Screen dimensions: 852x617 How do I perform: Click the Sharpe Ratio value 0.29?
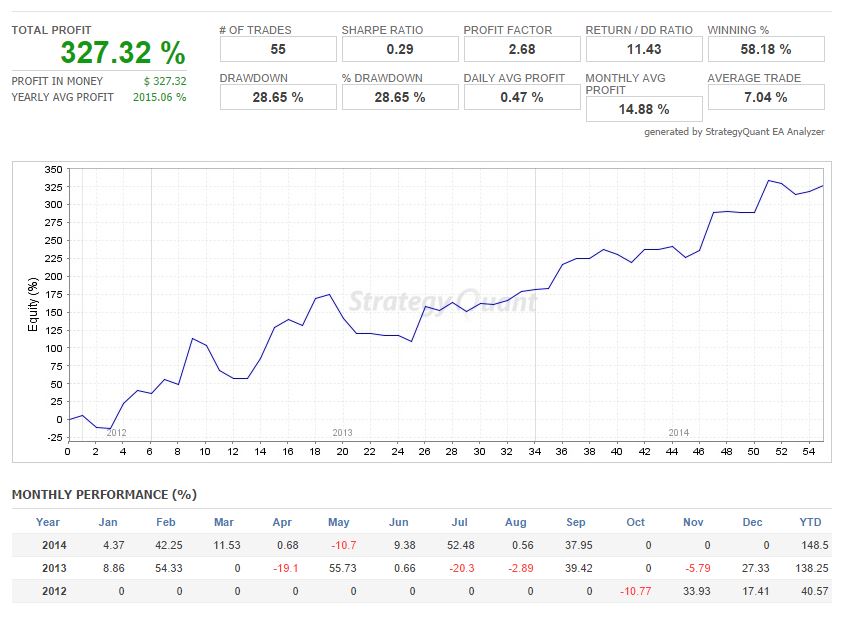[400, 49]
